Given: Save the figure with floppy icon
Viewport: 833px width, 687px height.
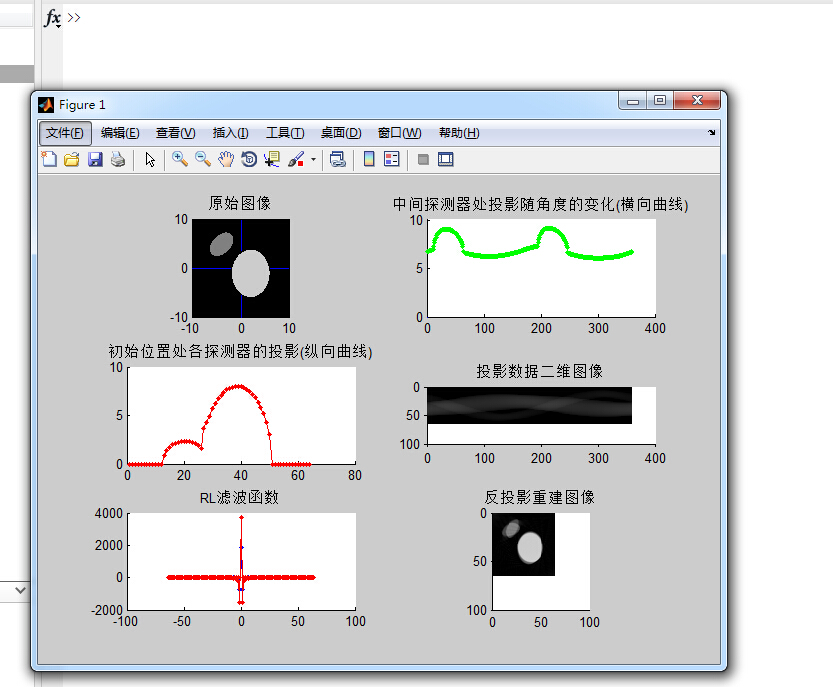Looking at the screenshot, I should pos(95,159).
